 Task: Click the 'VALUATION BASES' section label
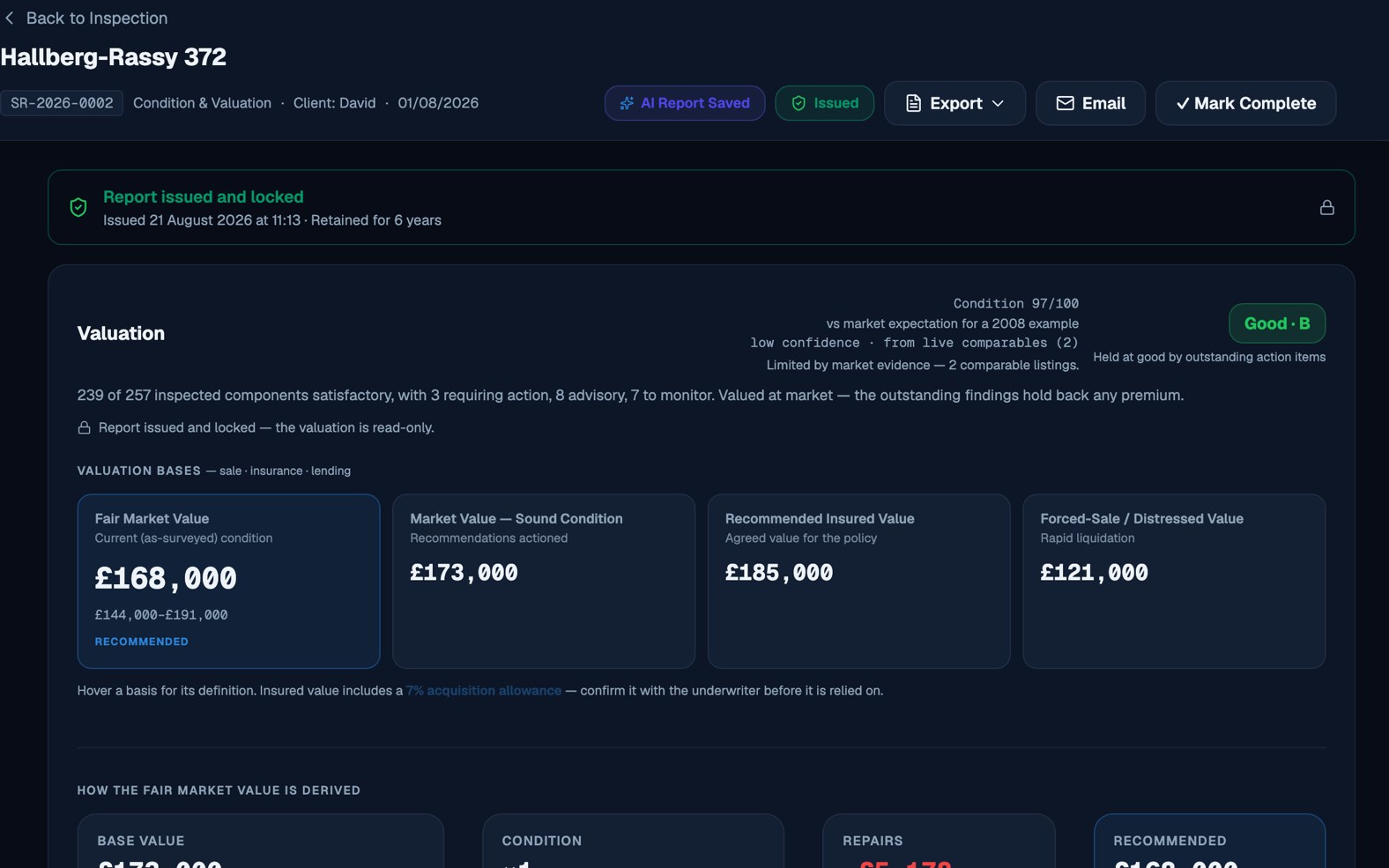click(139, 471)
